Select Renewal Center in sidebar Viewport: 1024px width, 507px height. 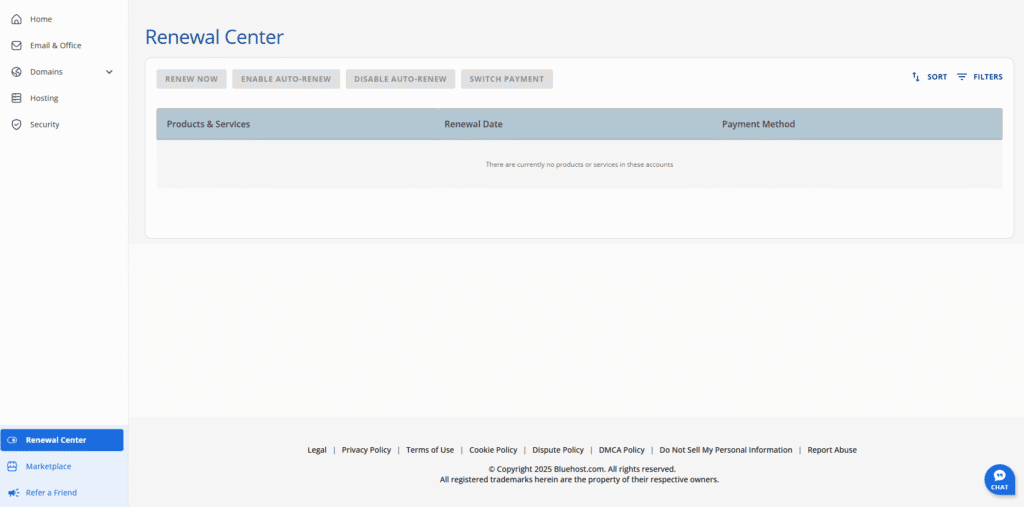[62, 440]
